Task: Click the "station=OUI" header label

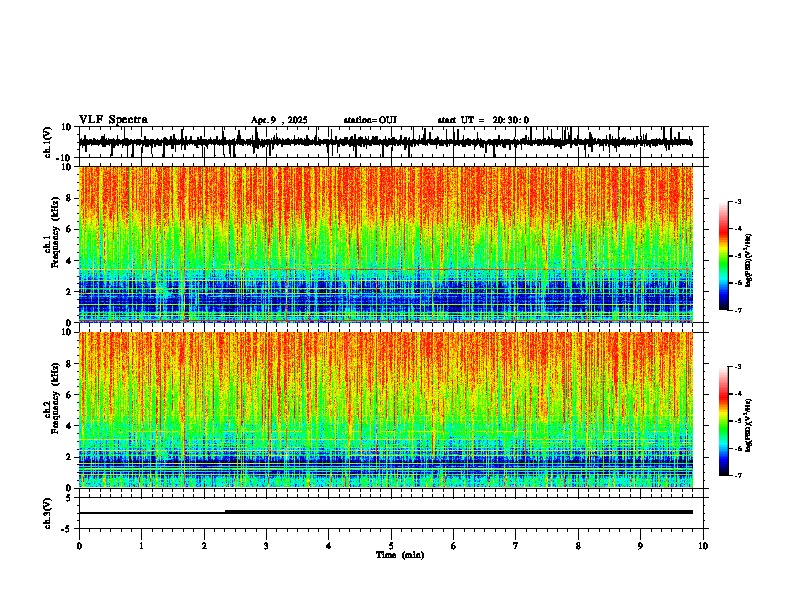Action: point(370,120)
